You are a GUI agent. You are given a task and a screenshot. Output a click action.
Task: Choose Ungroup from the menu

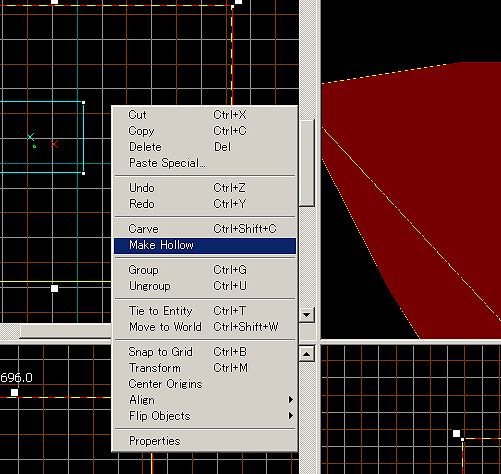tap(205, 286)
